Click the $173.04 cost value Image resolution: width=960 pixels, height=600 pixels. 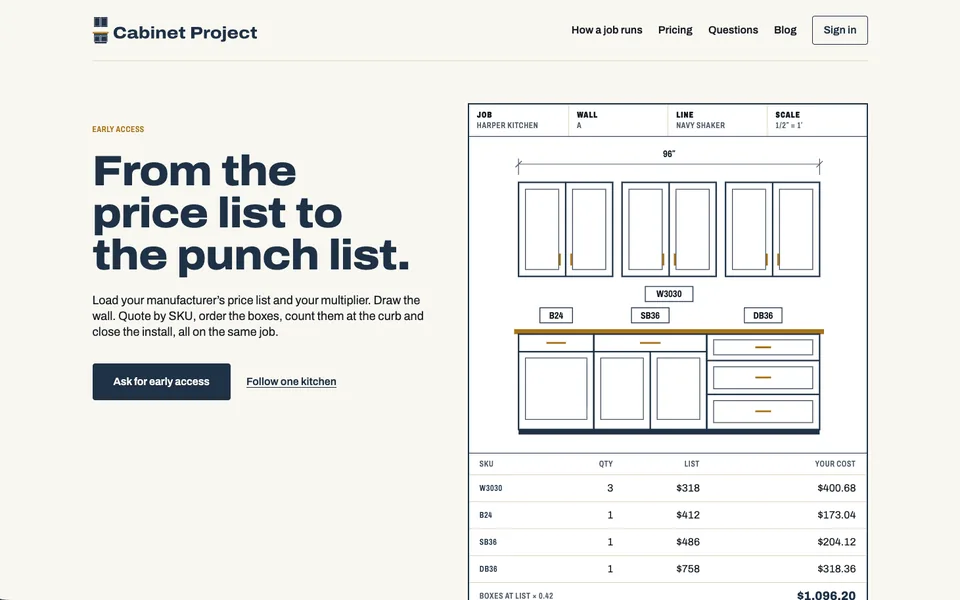836,515
